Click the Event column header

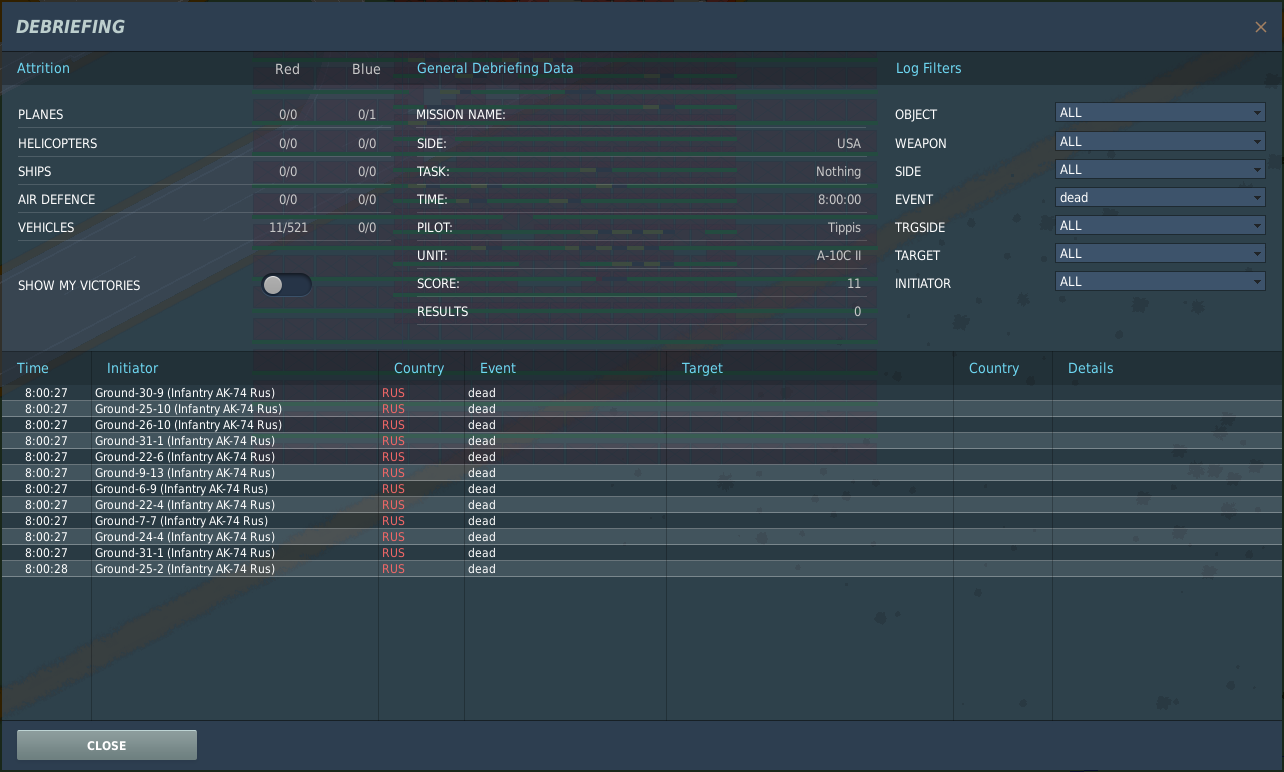click(x=498, y=368)
